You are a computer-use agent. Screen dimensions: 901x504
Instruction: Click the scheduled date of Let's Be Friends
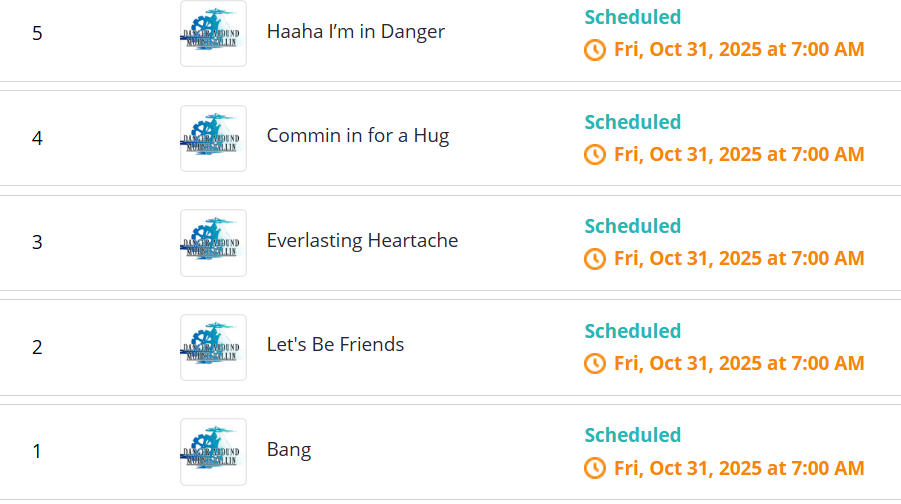pyautogui.click(x=738, y=363)
